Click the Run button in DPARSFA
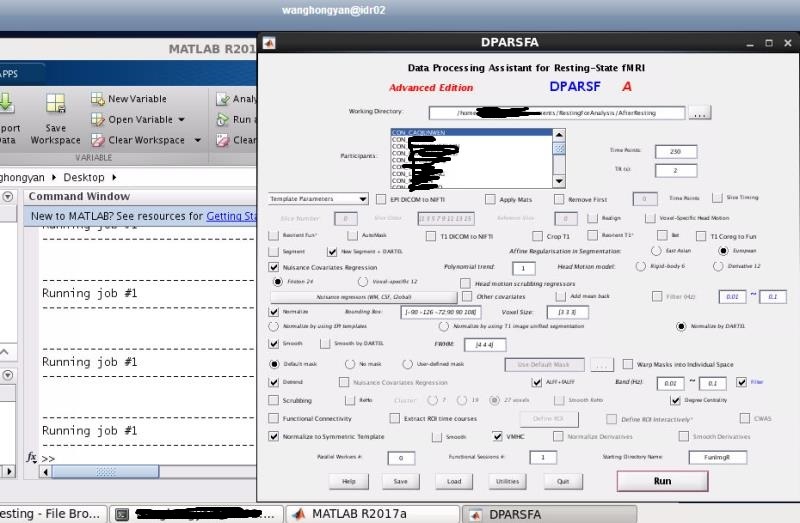 (x=662, y=481)
